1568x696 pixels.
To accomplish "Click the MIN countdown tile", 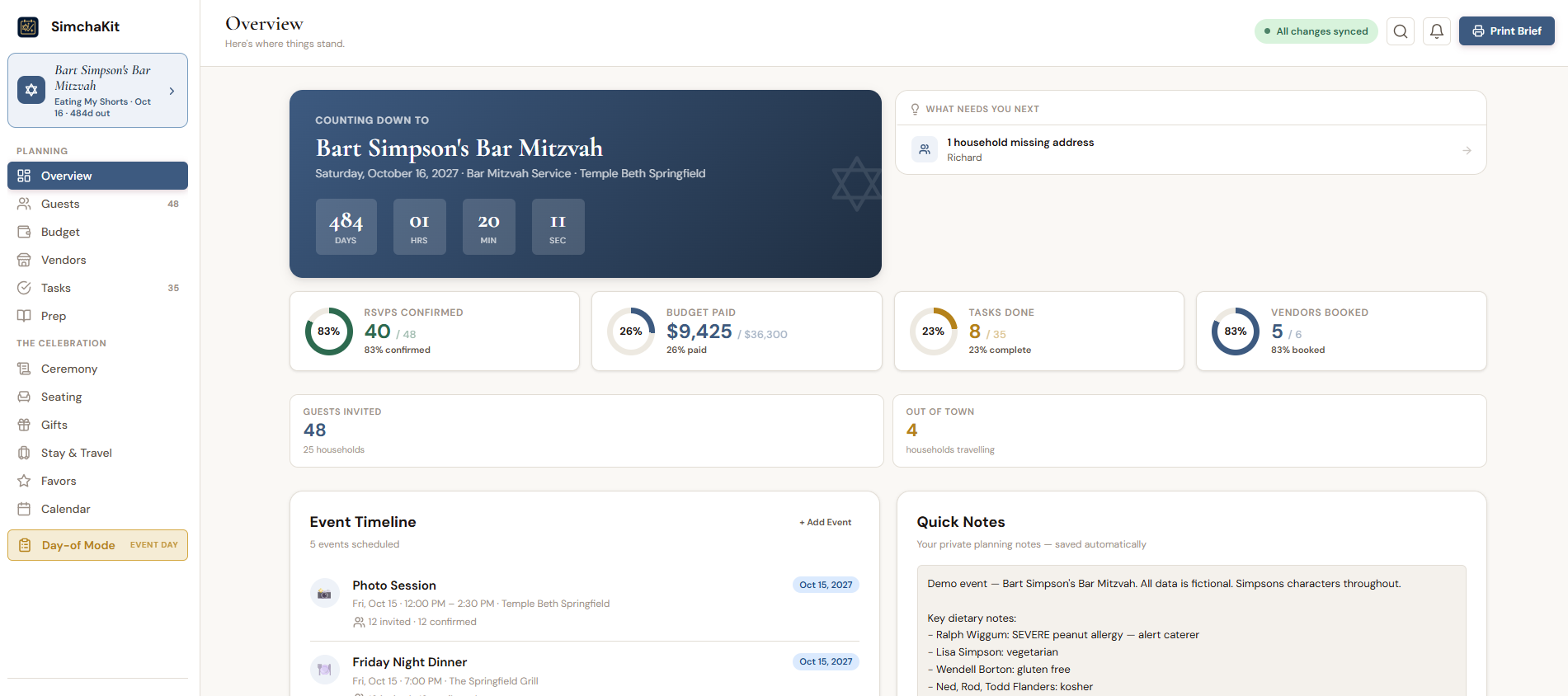I will point(488,227).
